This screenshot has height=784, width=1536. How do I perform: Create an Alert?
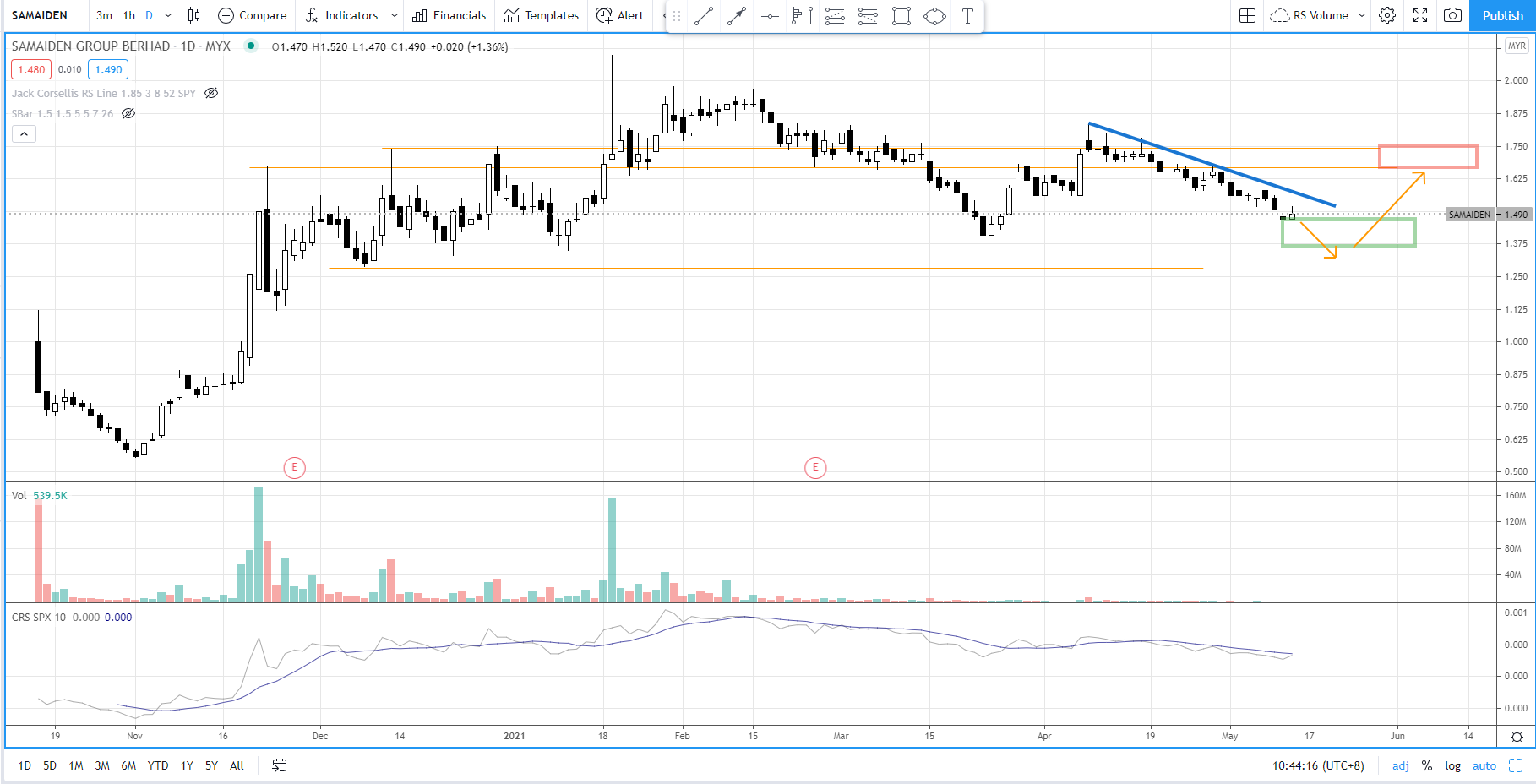(x=620, y=15)
